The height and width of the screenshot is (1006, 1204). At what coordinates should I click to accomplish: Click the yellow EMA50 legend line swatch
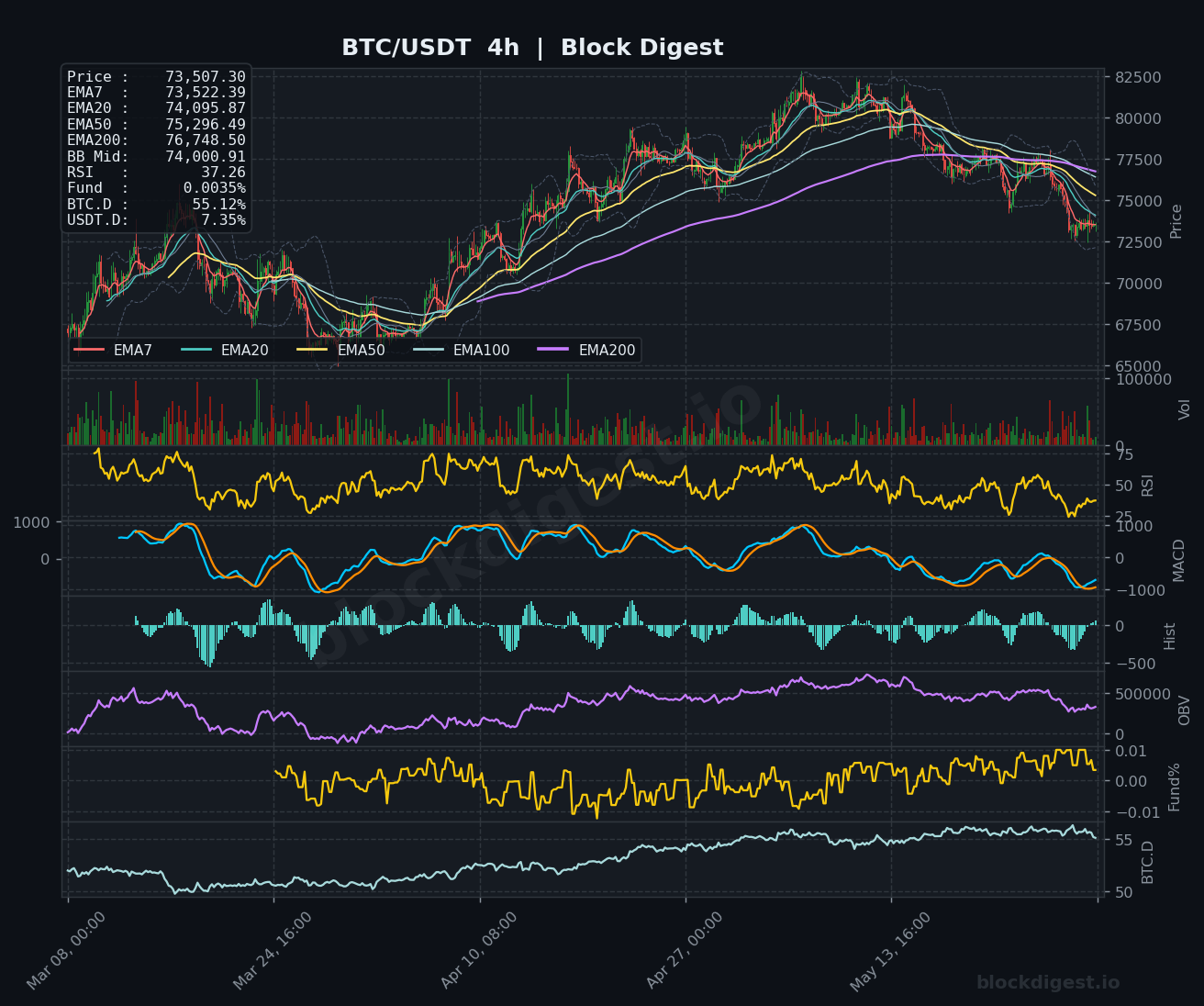[x=313, y=350]
